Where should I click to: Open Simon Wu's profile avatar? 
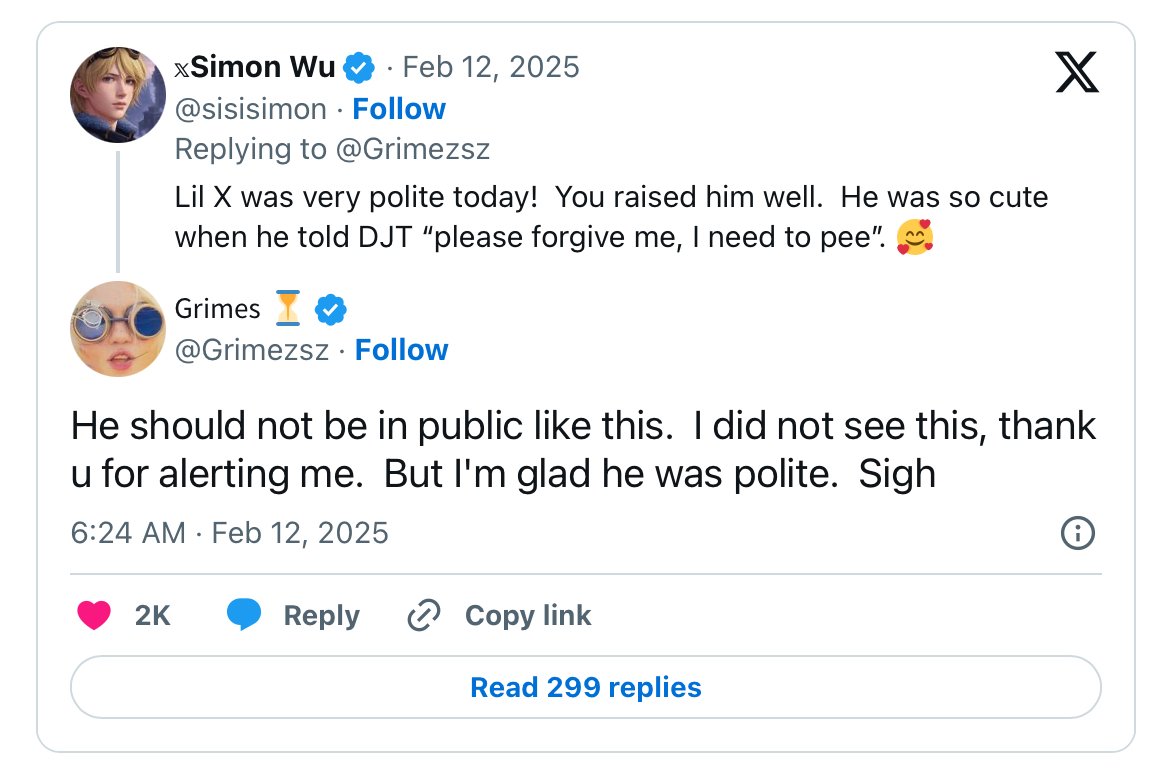117,95
